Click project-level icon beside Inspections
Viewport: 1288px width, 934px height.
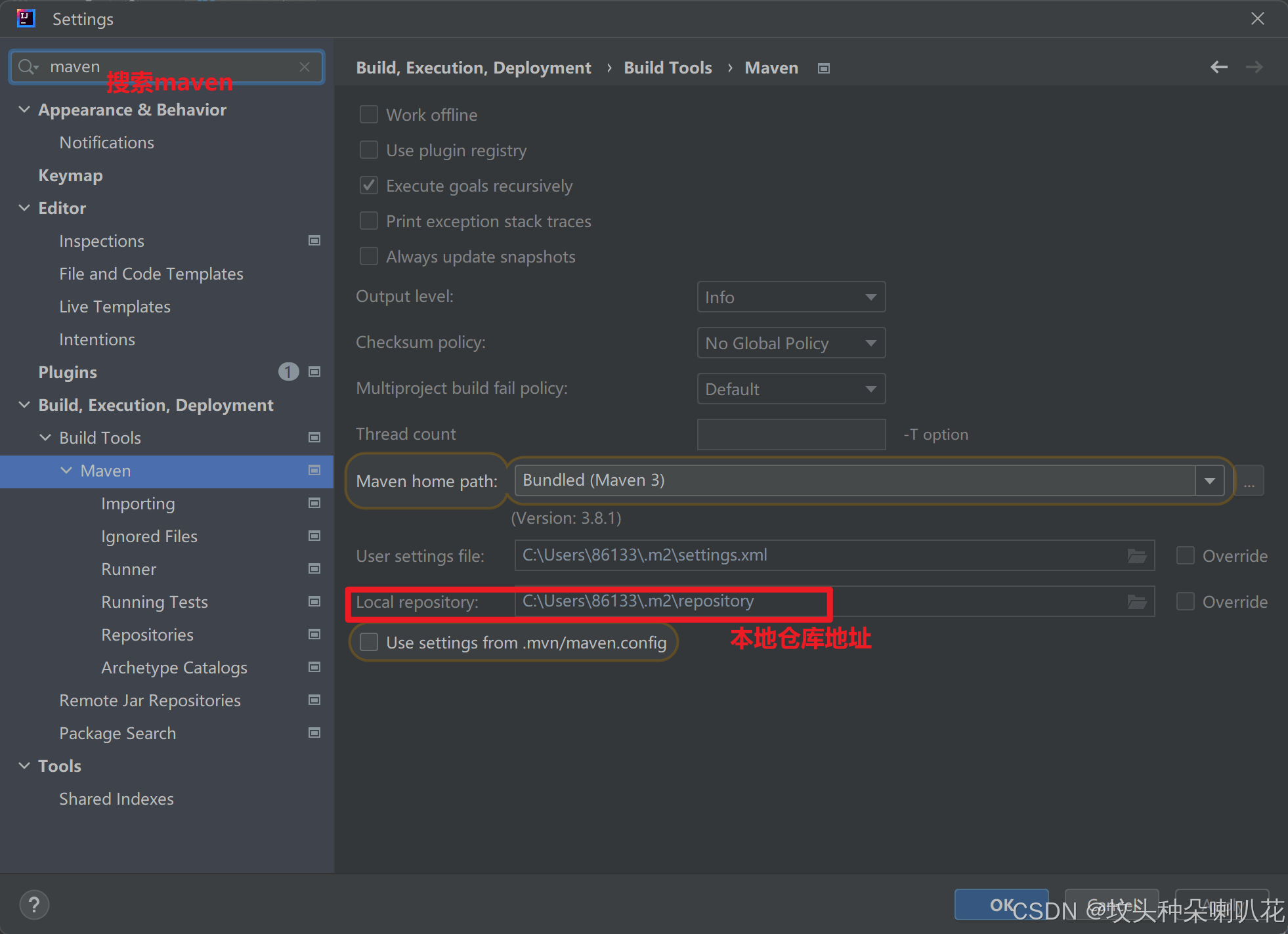(314, 241)
